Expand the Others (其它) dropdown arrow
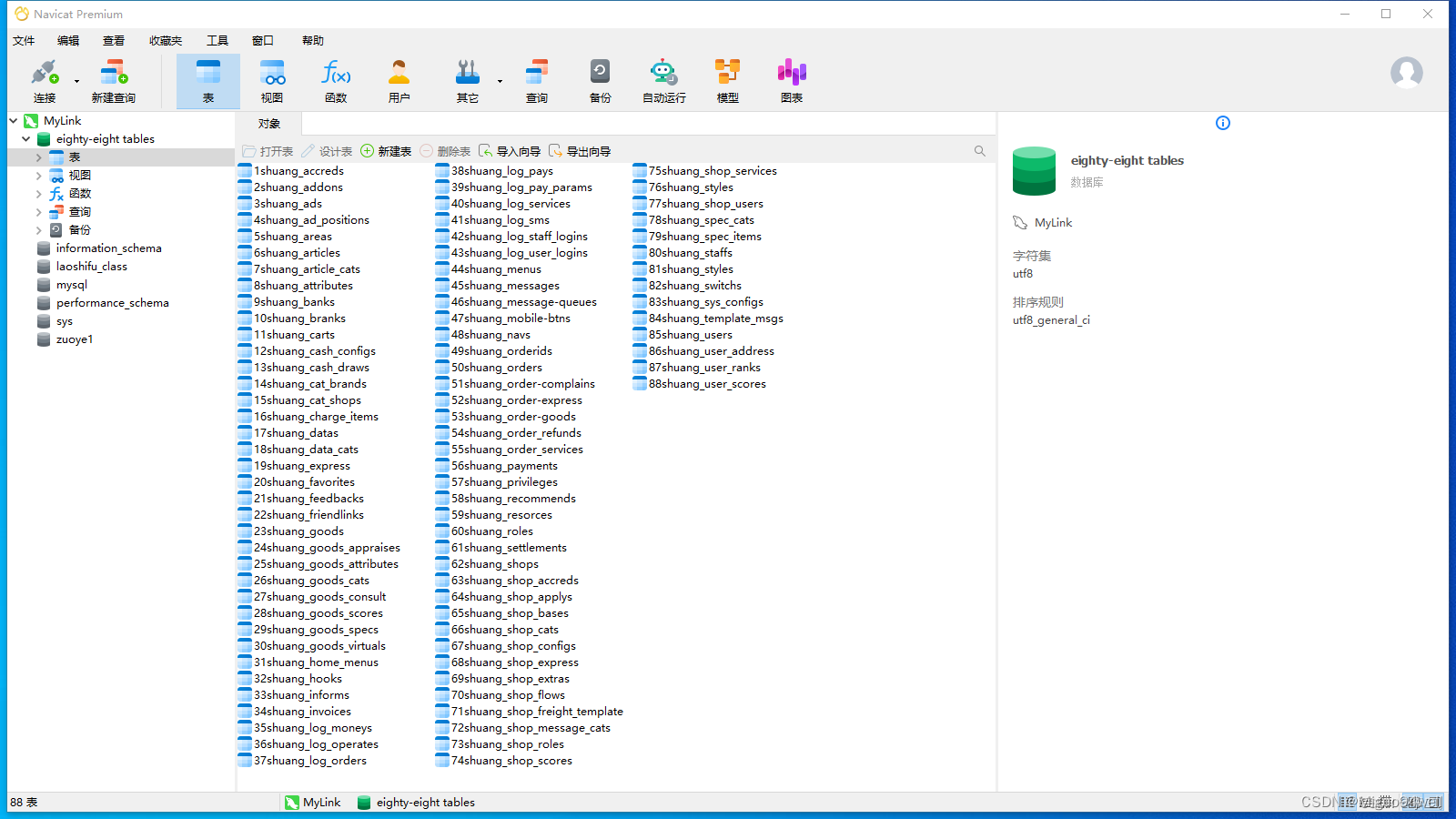 click(x=500, y=81)
